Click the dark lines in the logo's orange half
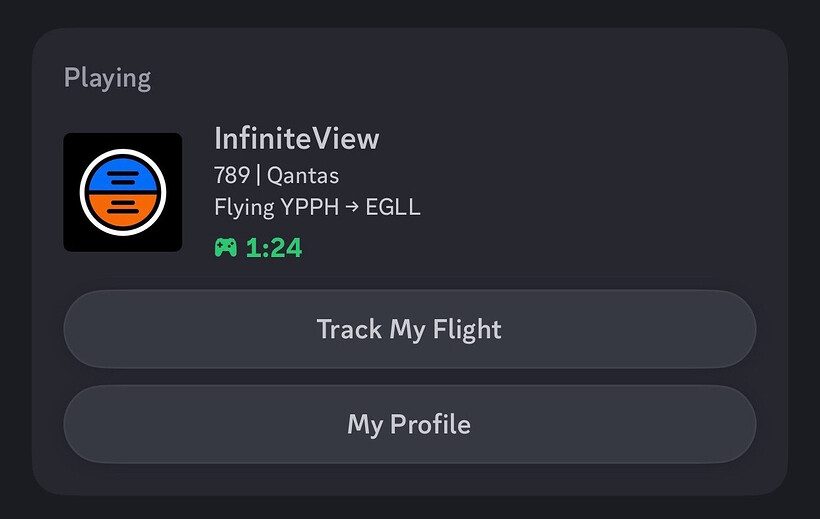This screenshot has height=519, width=820. [x=122, y=207]
